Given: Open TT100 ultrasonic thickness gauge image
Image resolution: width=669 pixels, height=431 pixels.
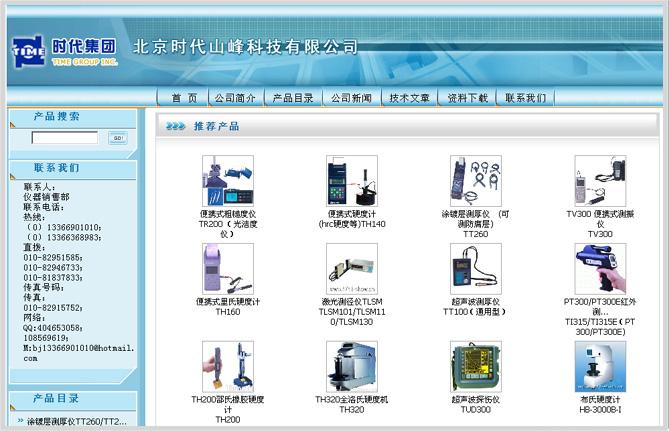Looking at the screenshot, I should [x=476, y=269].
